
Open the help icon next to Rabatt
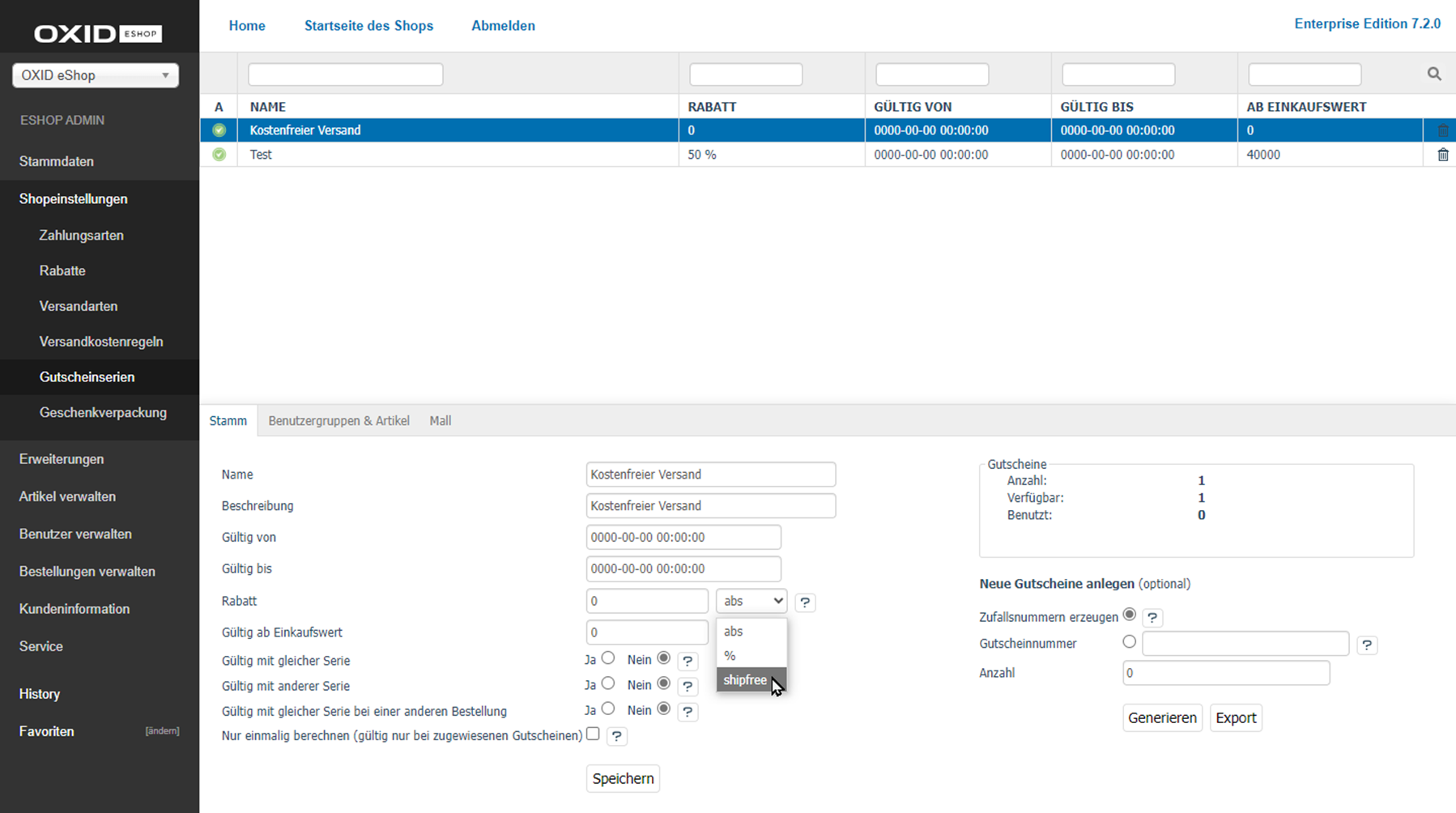pos(805,602)
